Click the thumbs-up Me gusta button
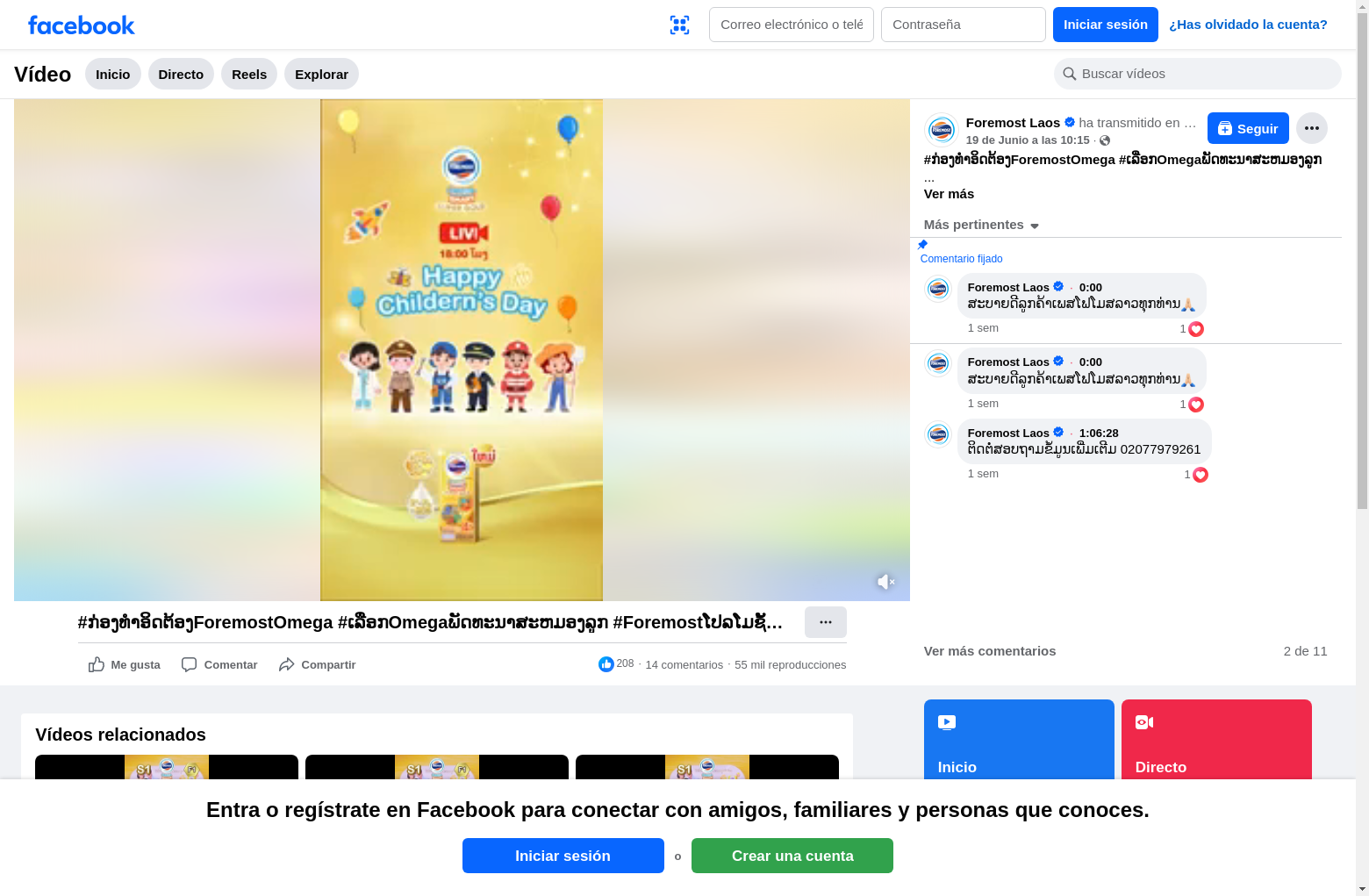Screen dimensions: 1369x896 [x=124, y=664]
